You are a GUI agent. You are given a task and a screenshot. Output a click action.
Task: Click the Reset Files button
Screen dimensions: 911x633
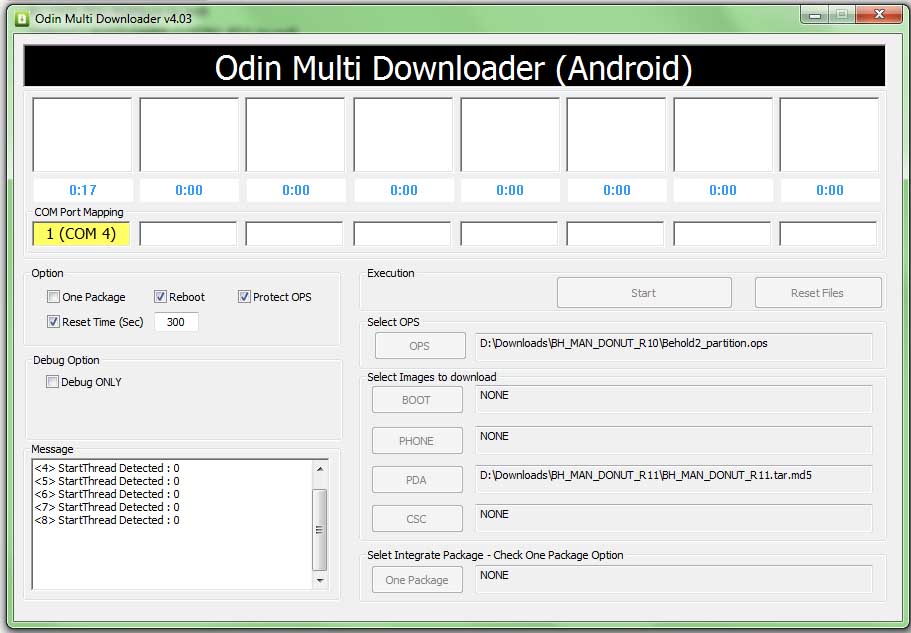point(817,293)
